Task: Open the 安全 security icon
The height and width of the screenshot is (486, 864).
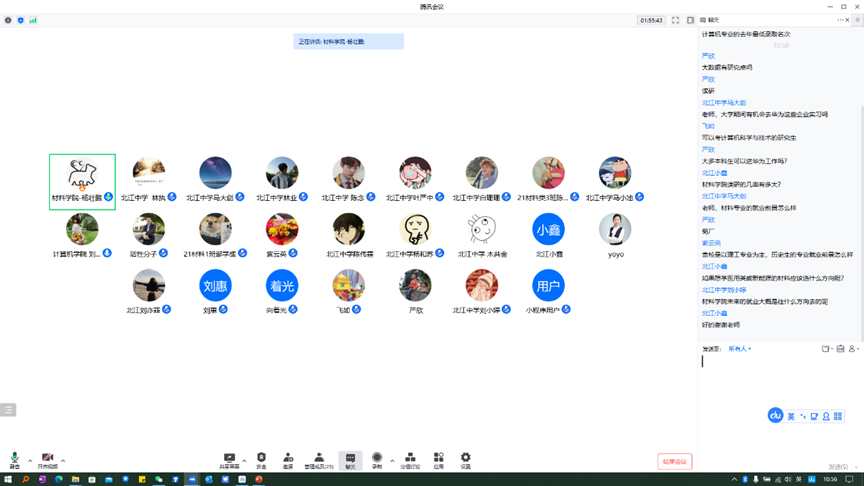Action: 261,459
